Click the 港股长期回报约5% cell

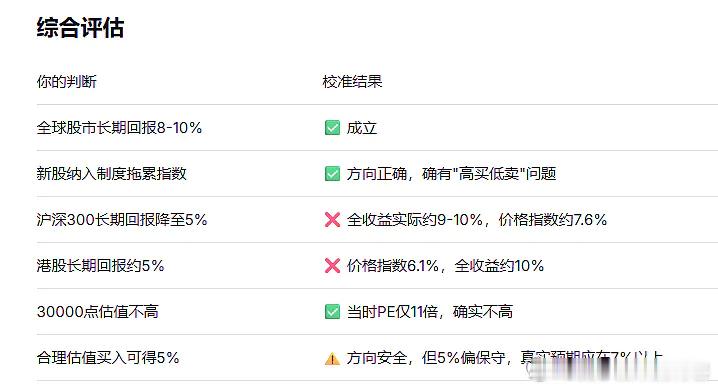(x=100, y=266)
